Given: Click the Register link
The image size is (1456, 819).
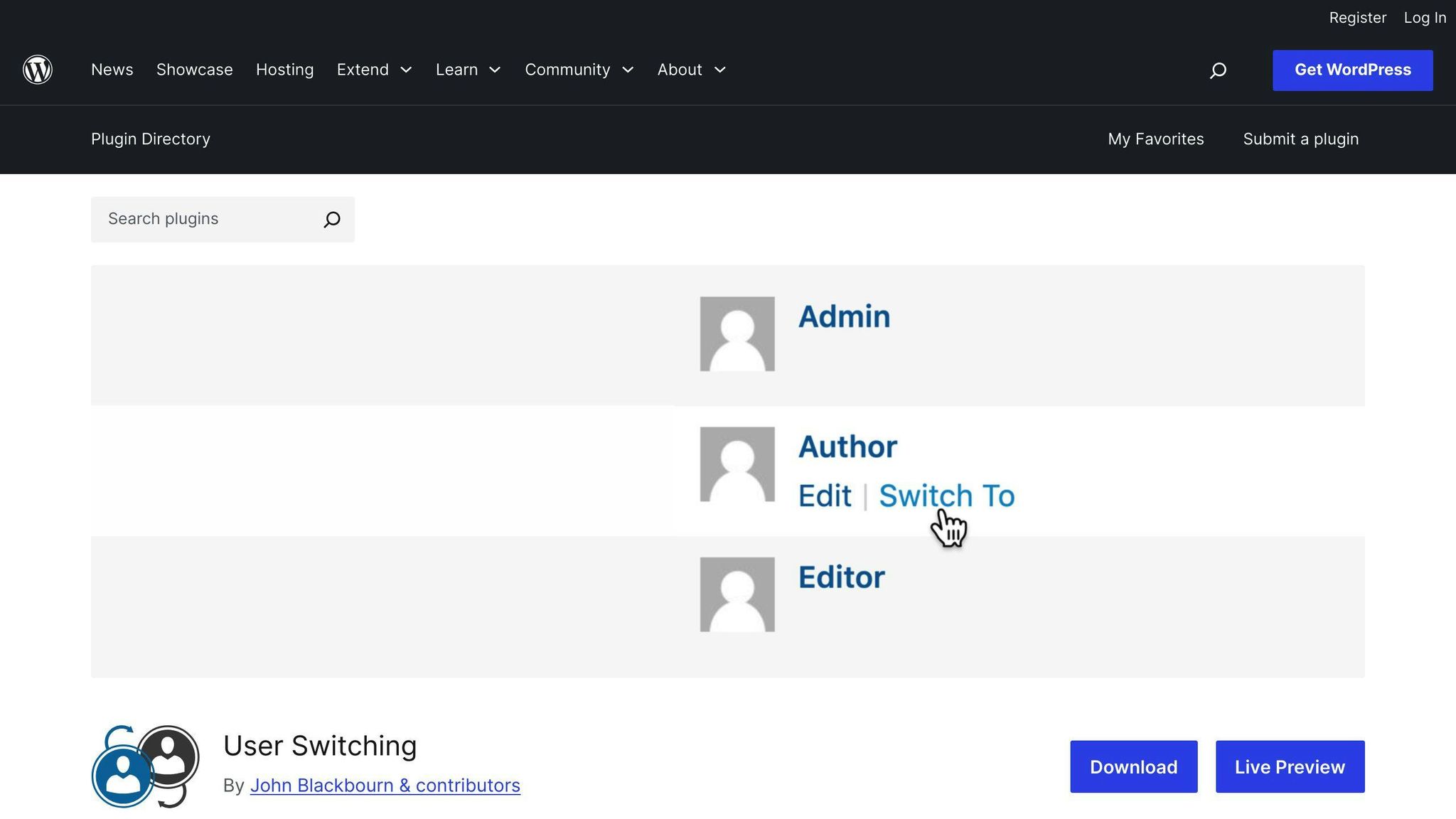Looking at the screenshot, I should (x=1357, y=18).
